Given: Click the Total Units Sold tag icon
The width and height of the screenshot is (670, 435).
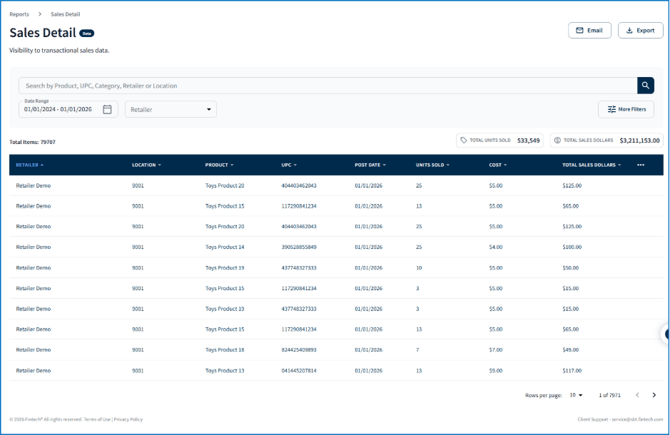Looking at the screenshot, I should [464, 141].
